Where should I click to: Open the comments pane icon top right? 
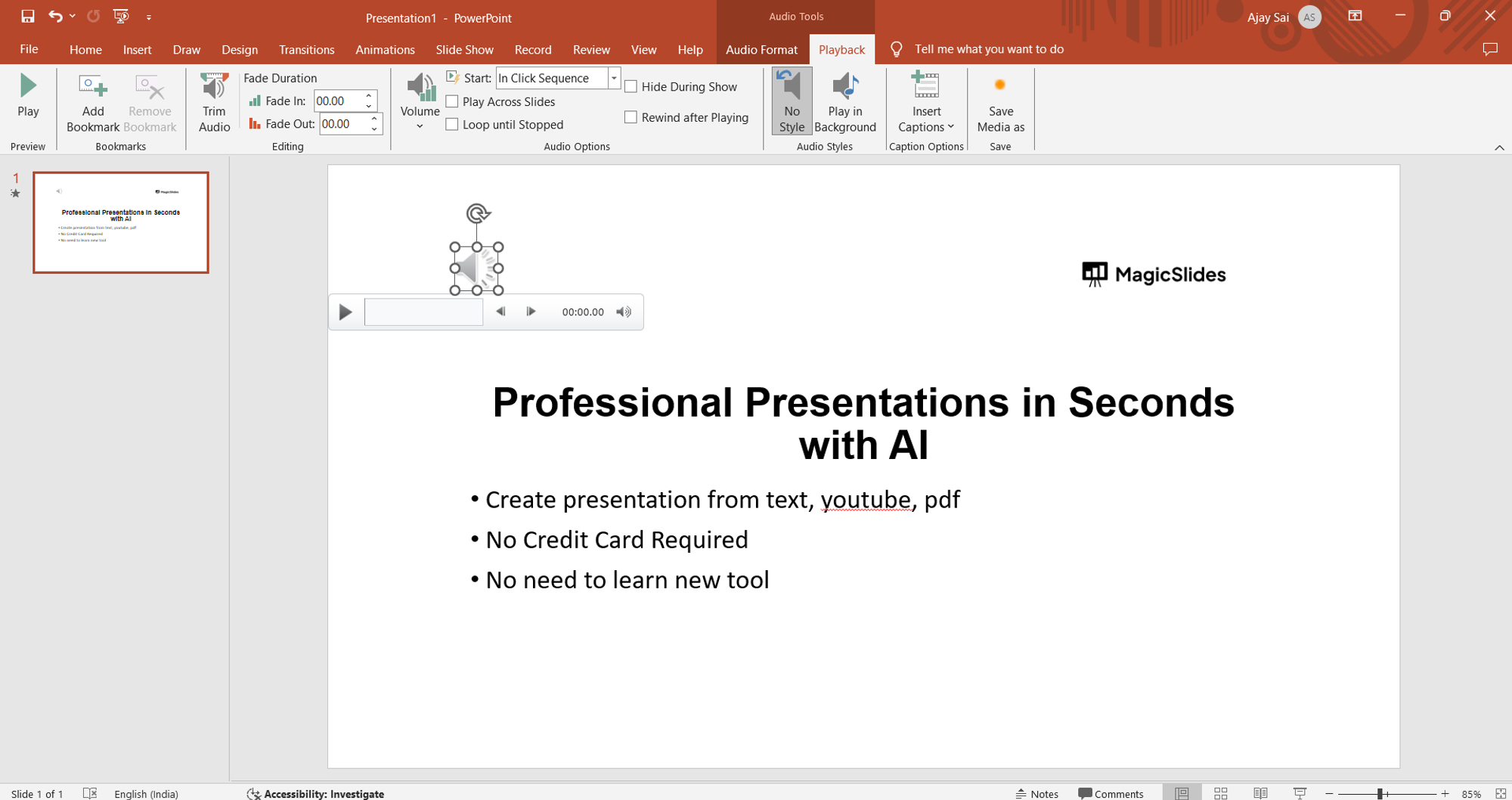tap(1490, 49)
